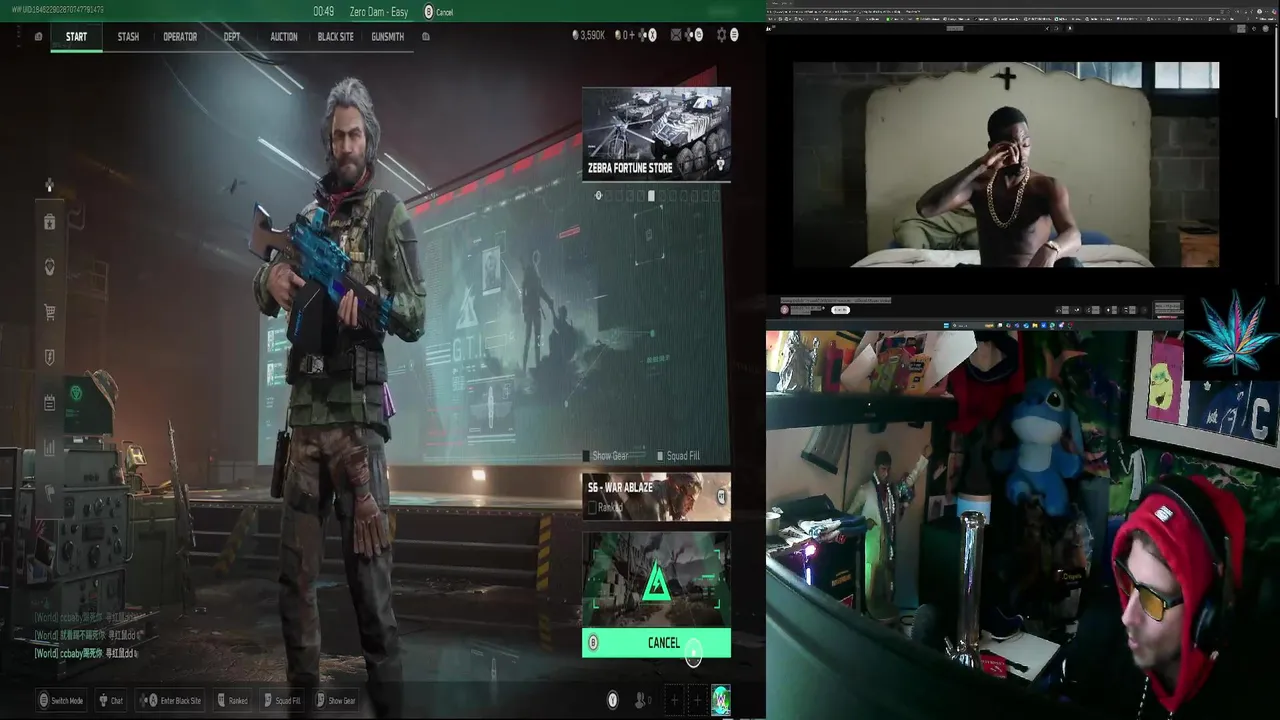The height and width of the screenshot is (720, 1280).
Task: Open the menu icon beside settings gear
Action: [734, 35]
